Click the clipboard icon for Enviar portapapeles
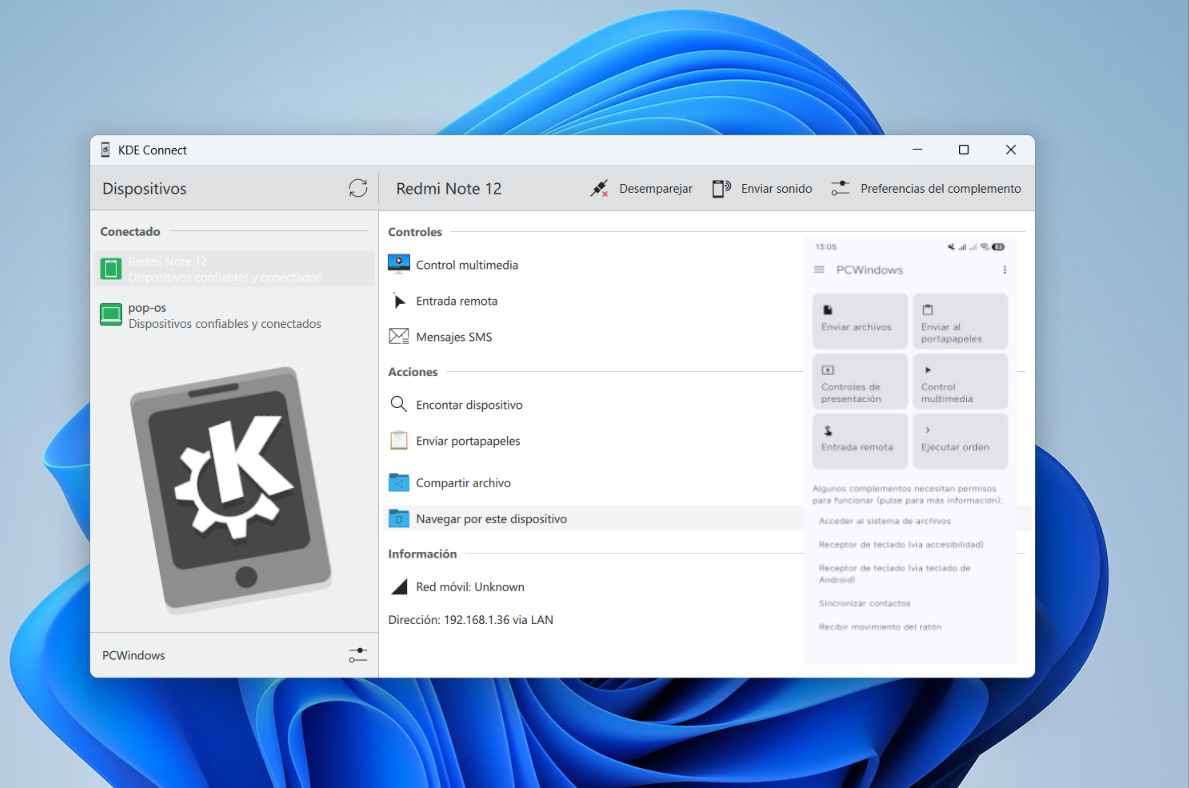Viewport: 1189px width, 788px height. click(398, 440)
